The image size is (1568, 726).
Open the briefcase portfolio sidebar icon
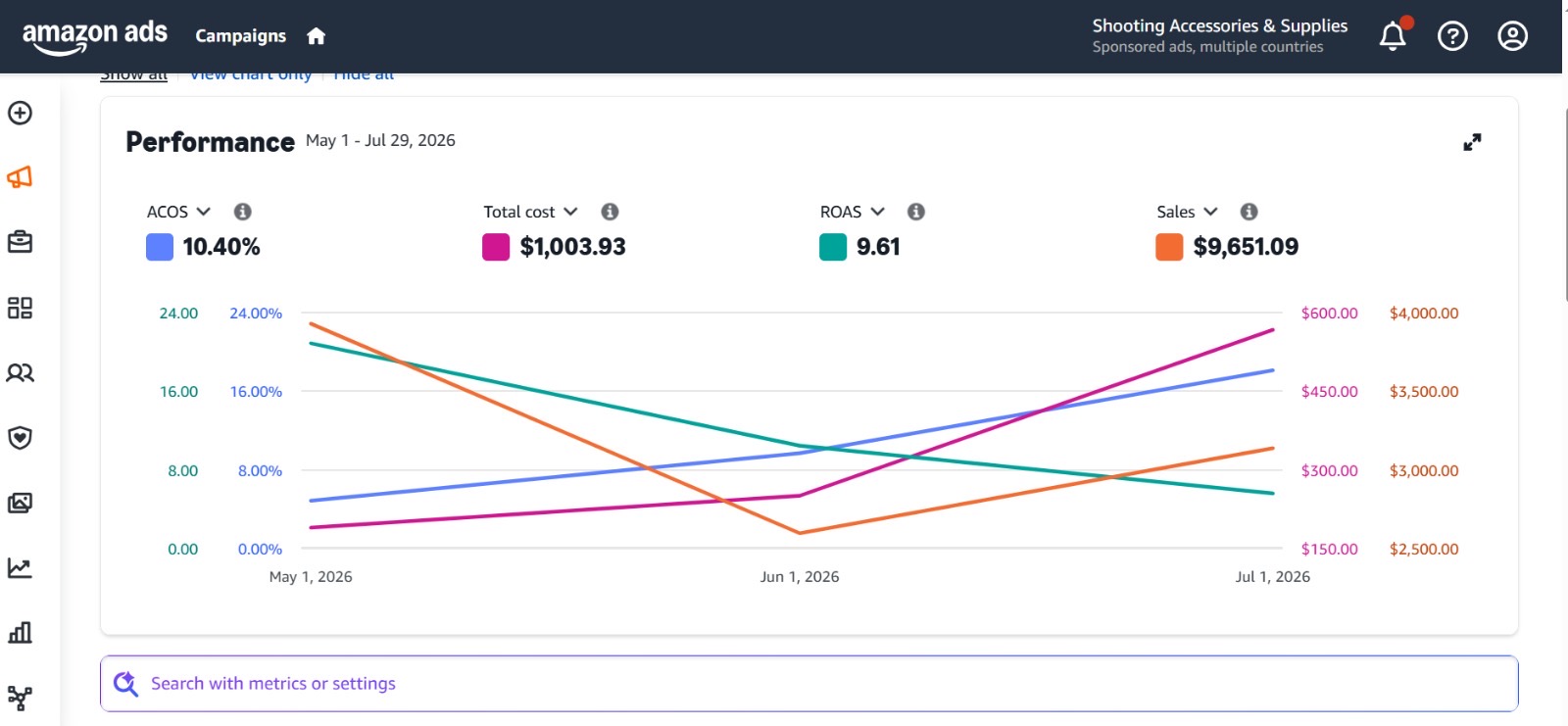pyautogui.click(x=20, y=242)
